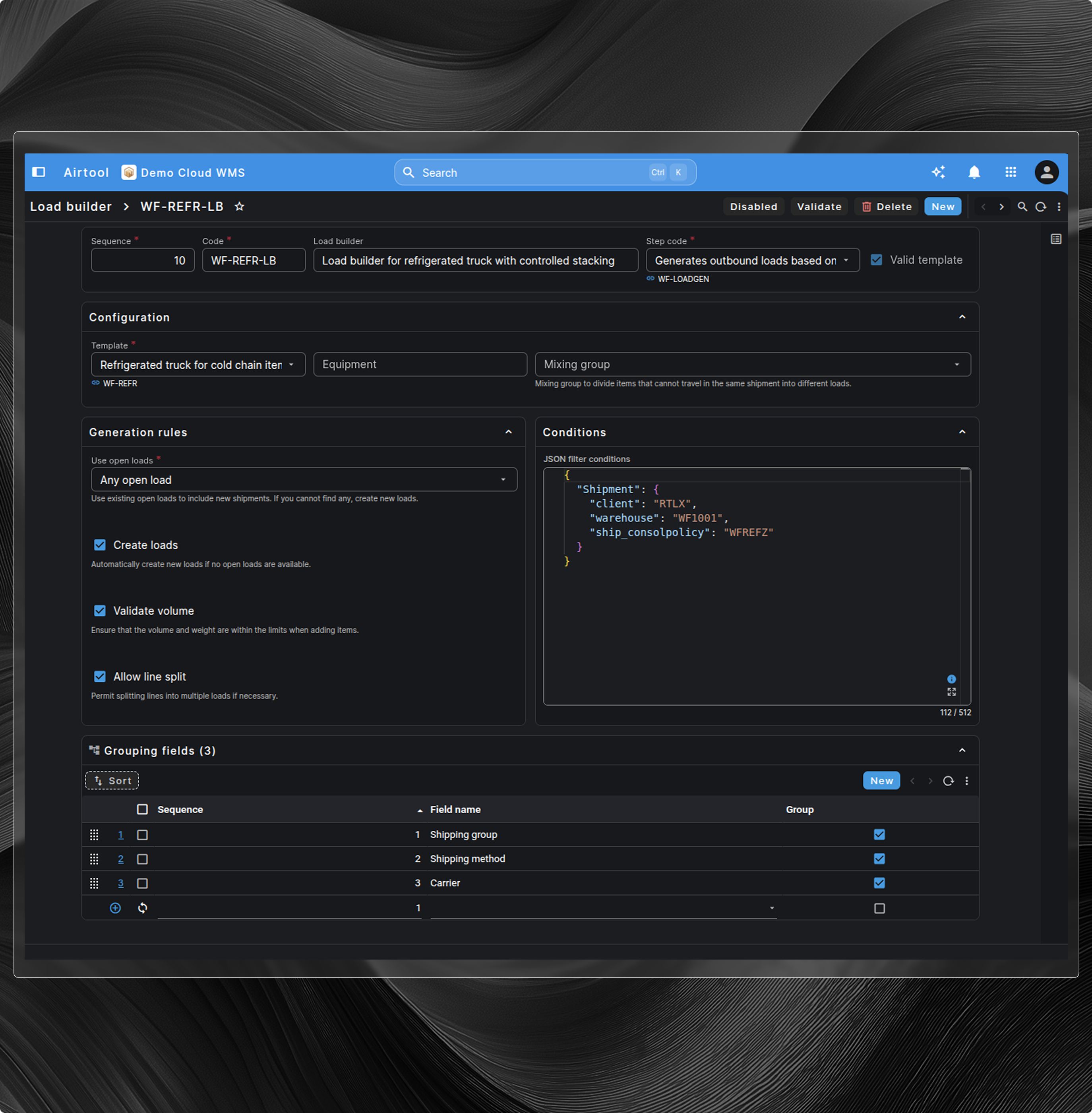Open the apps grid menu
Screen dimensions: 1092x1113
click(x=1011, y=172)
